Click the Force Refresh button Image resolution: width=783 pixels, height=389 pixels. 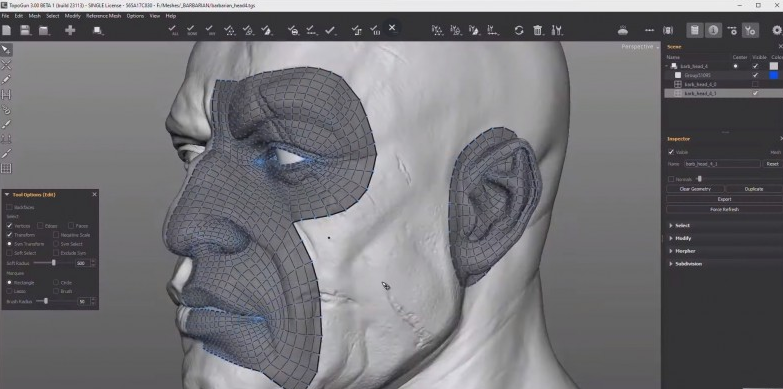pyautogui.click(x=725, y=209)
